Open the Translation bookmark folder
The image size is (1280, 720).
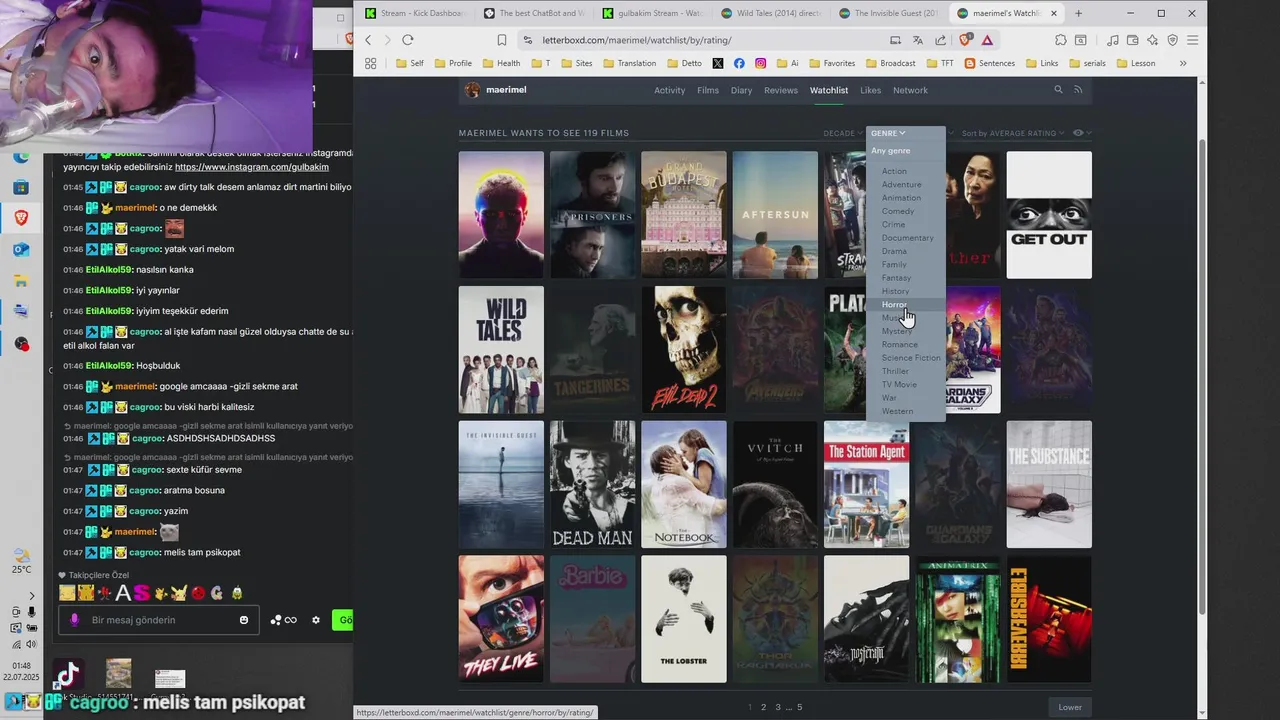pyautogui.click(x=628, y=63)
